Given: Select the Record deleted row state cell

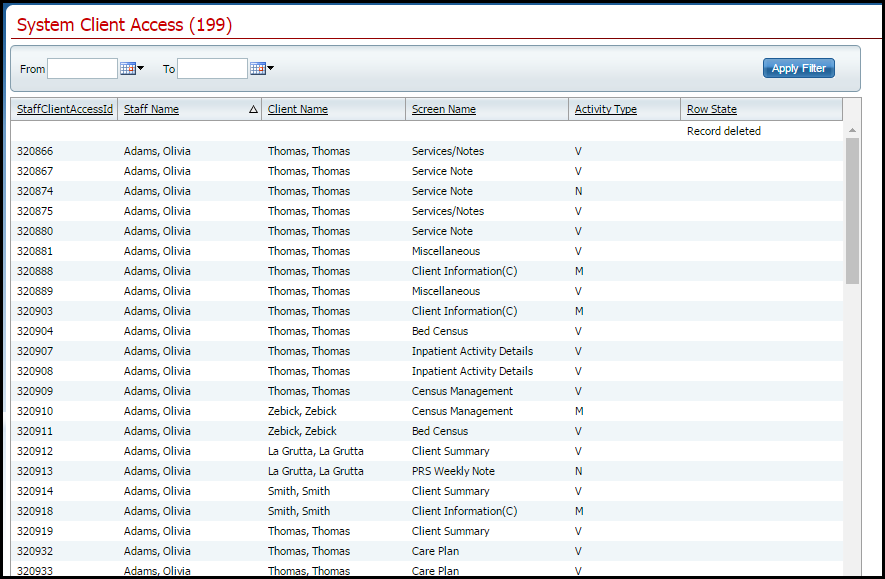Looking at the screenshot, I should [724, 131].
